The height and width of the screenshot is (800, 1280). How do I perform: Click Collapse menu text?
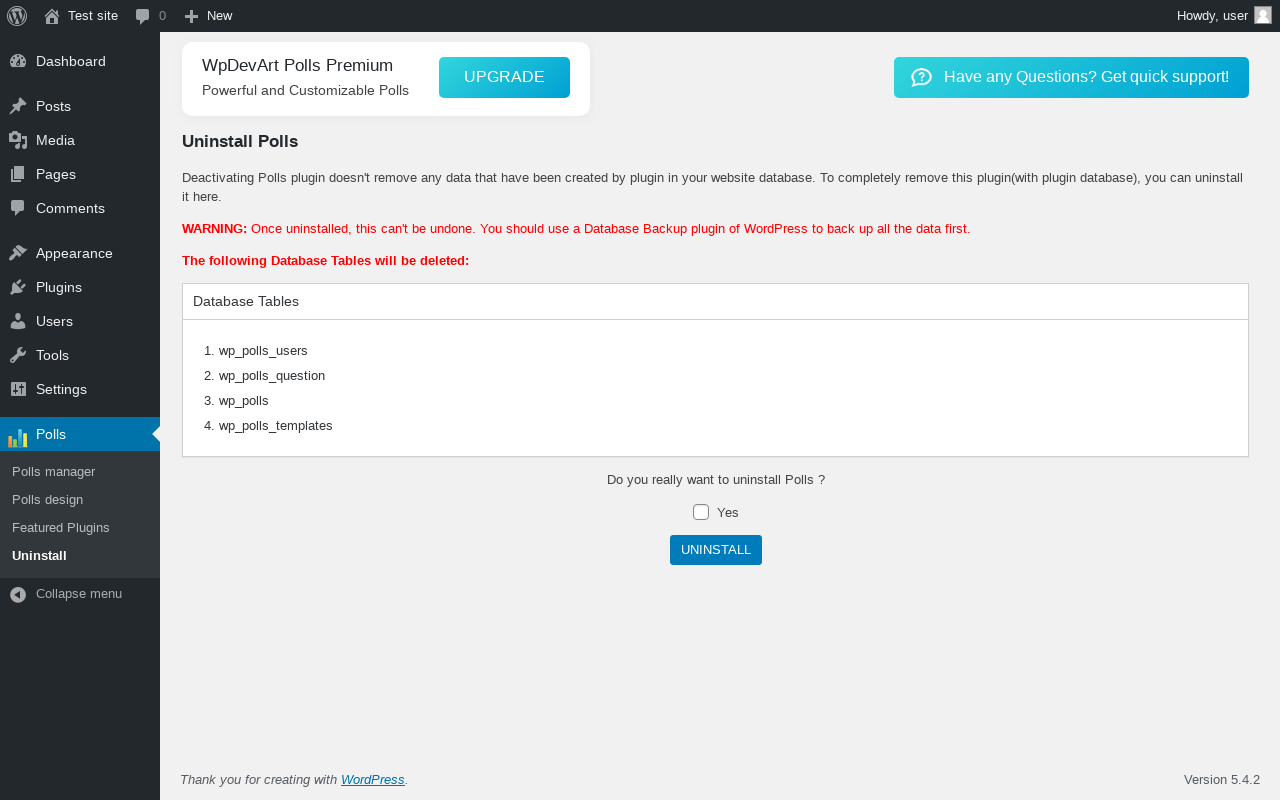pos(79,594)
